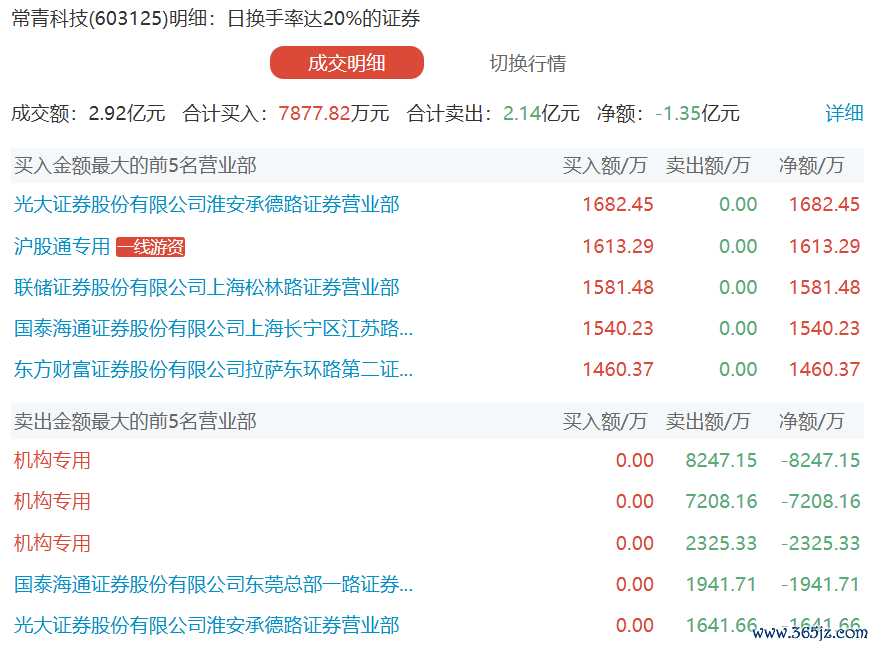Click net amount -1941.71 cell
Viewport: 875px width, 648px height.
tap(820, 584)
